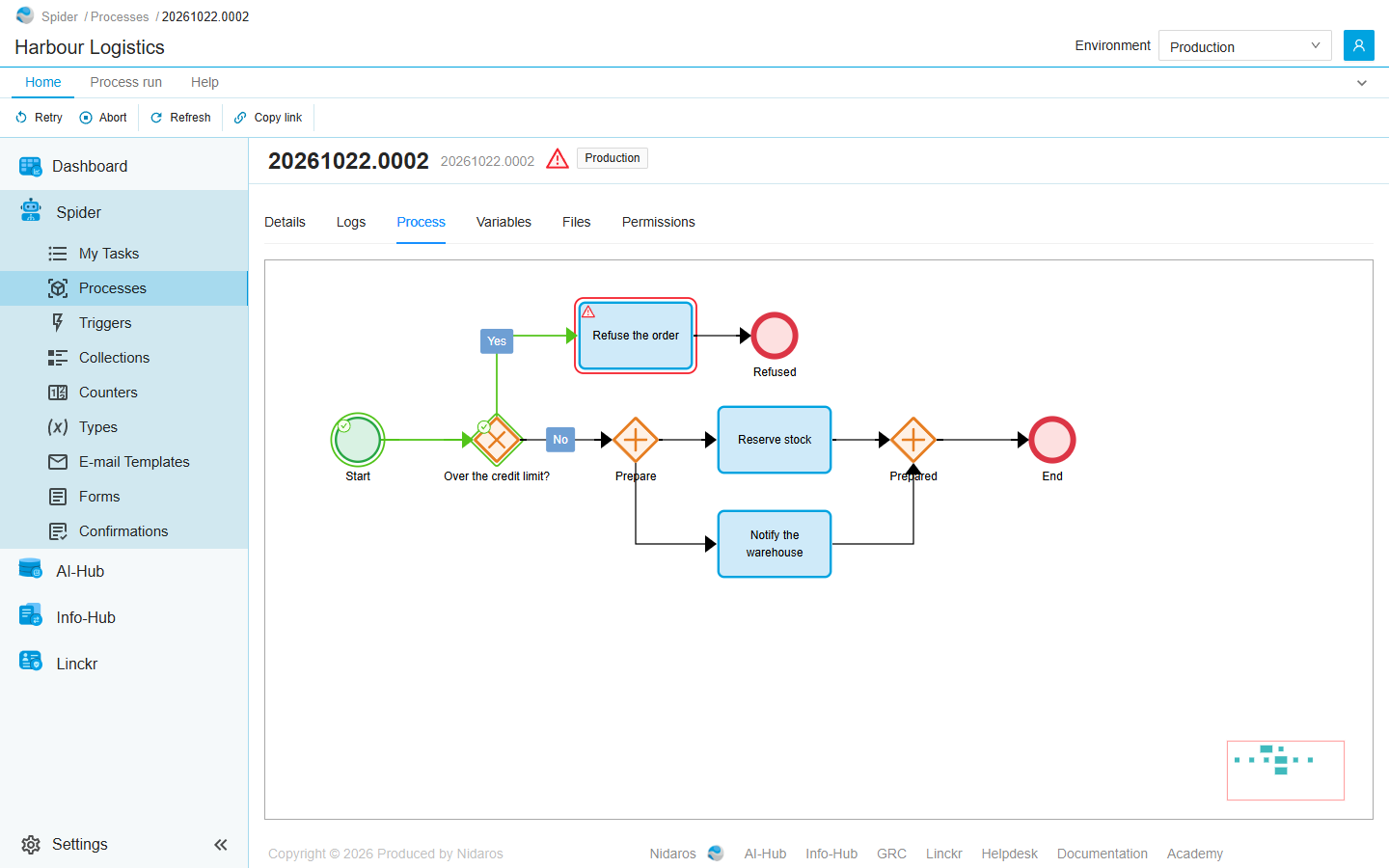Refresh the process view
Screen dimensions: 1389x868
(180, 118)
